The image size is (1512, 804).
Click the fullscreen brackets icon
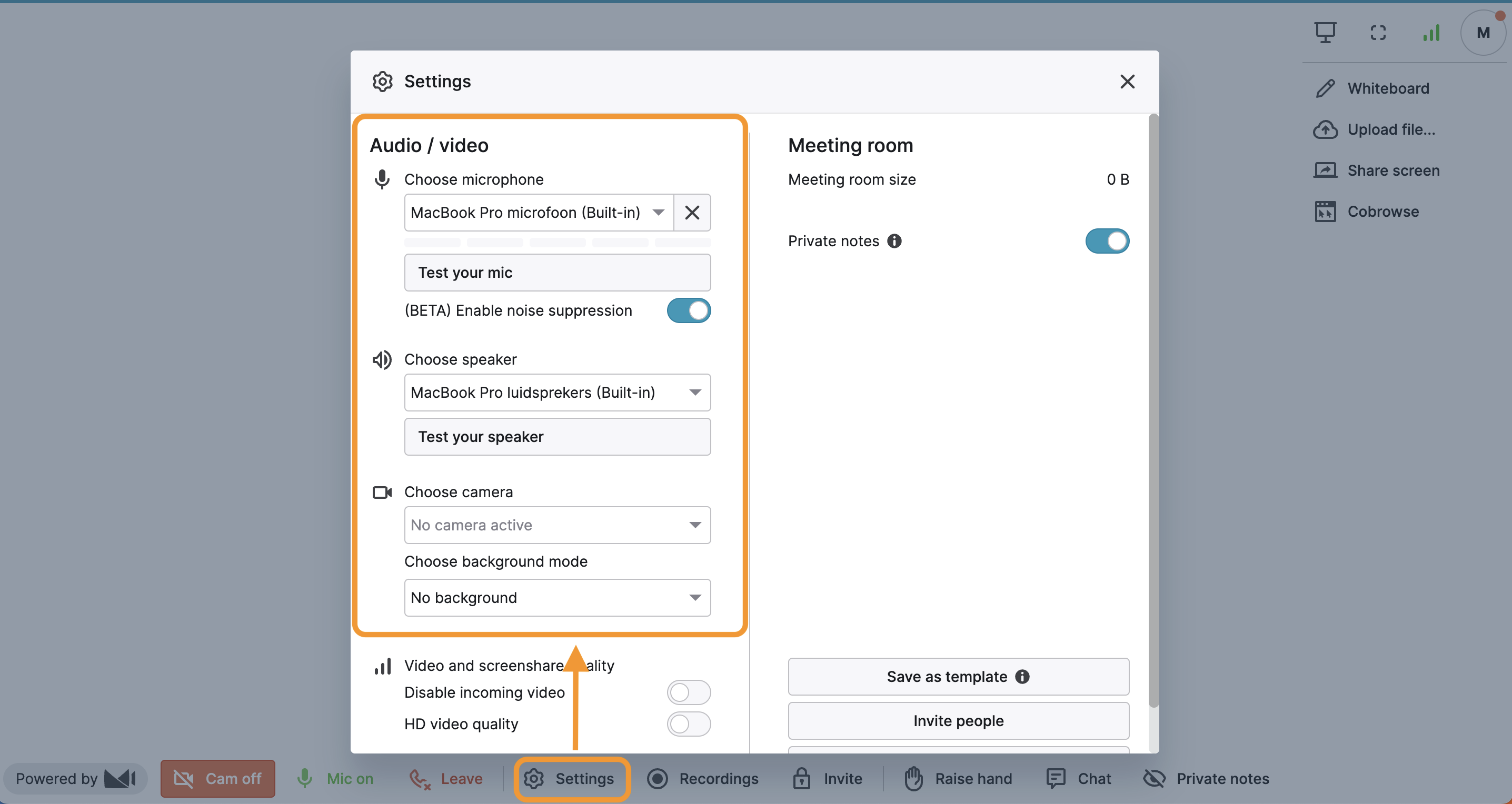(1378, 33)
